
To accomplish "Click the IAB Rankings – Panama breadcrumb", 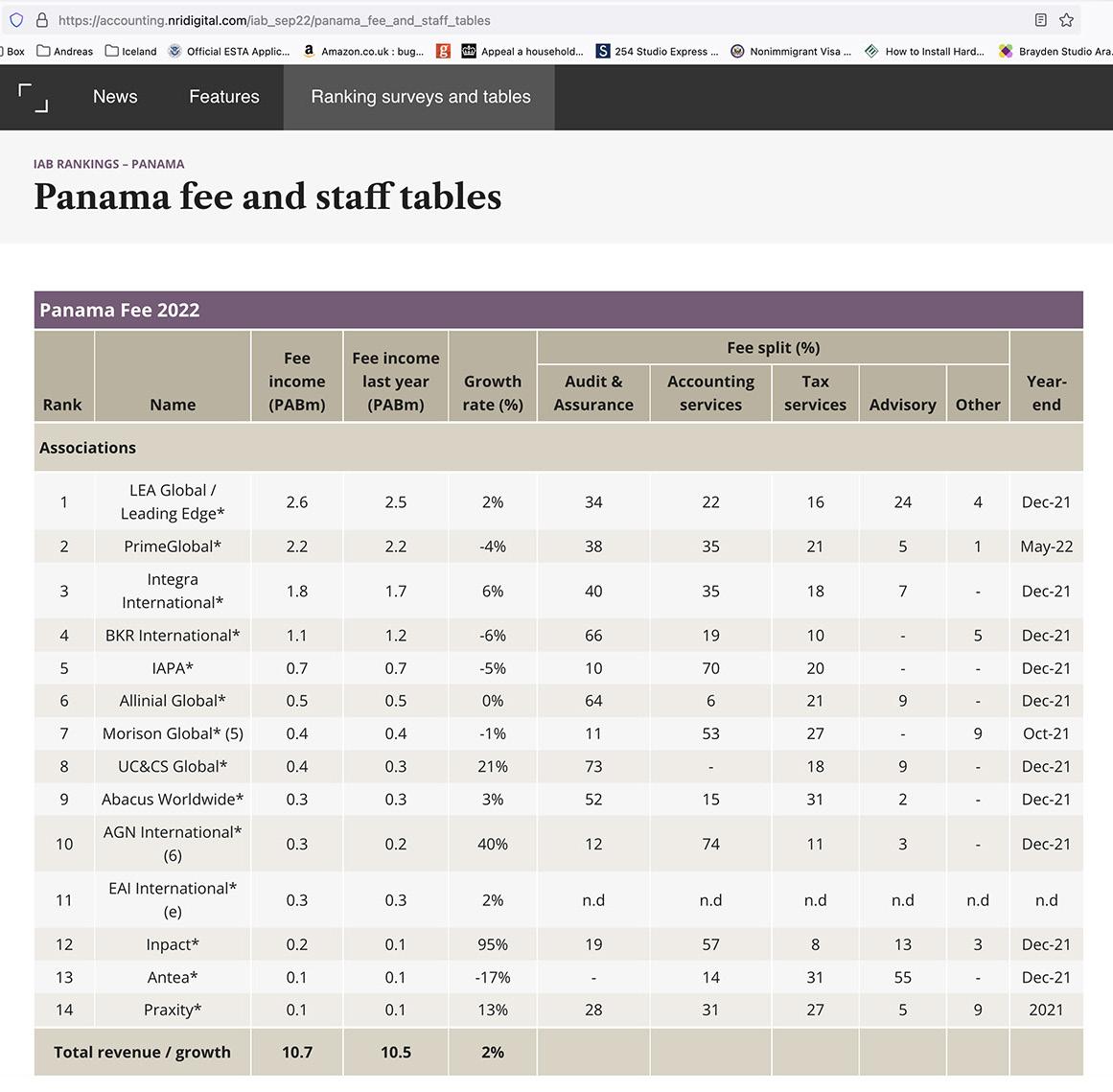I will click(108, 164).
